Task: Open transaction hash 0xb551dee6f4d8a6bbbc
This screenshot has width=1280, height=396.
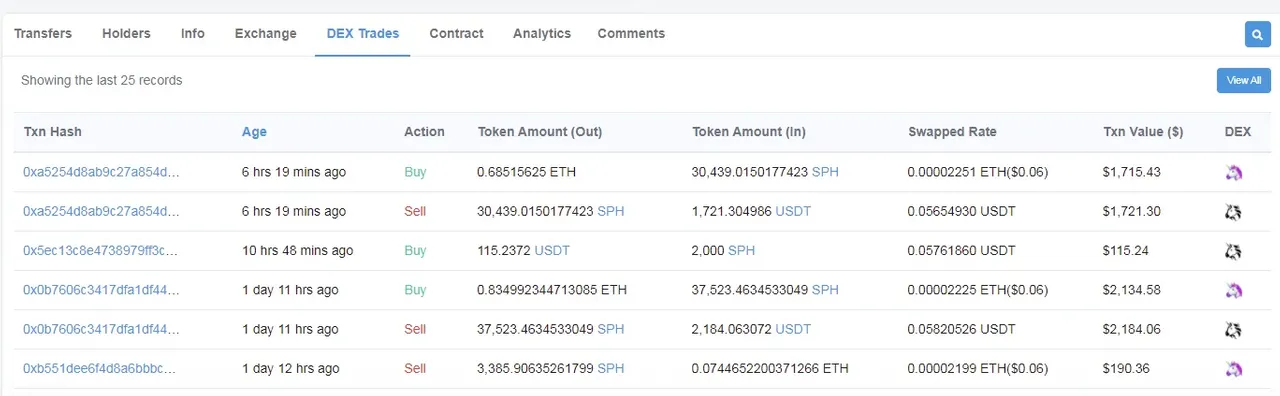Action: point(101,368)
